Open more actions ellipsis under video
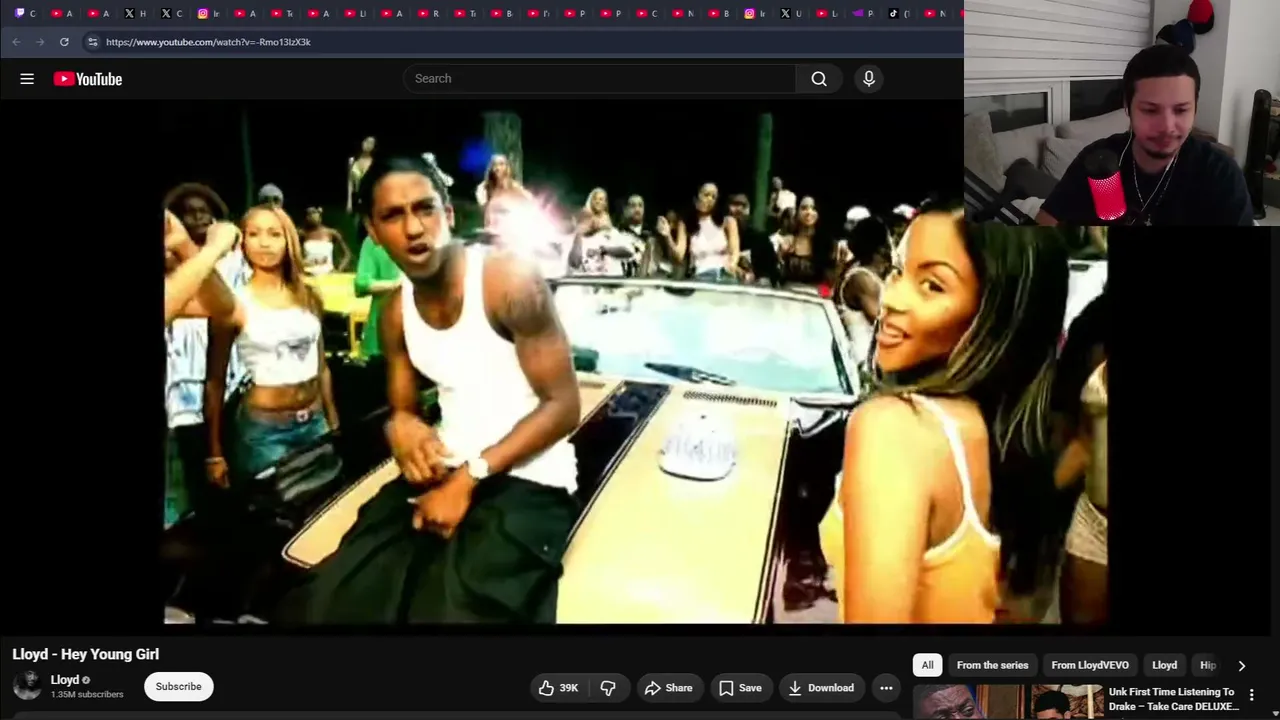 tap(886, 688)
